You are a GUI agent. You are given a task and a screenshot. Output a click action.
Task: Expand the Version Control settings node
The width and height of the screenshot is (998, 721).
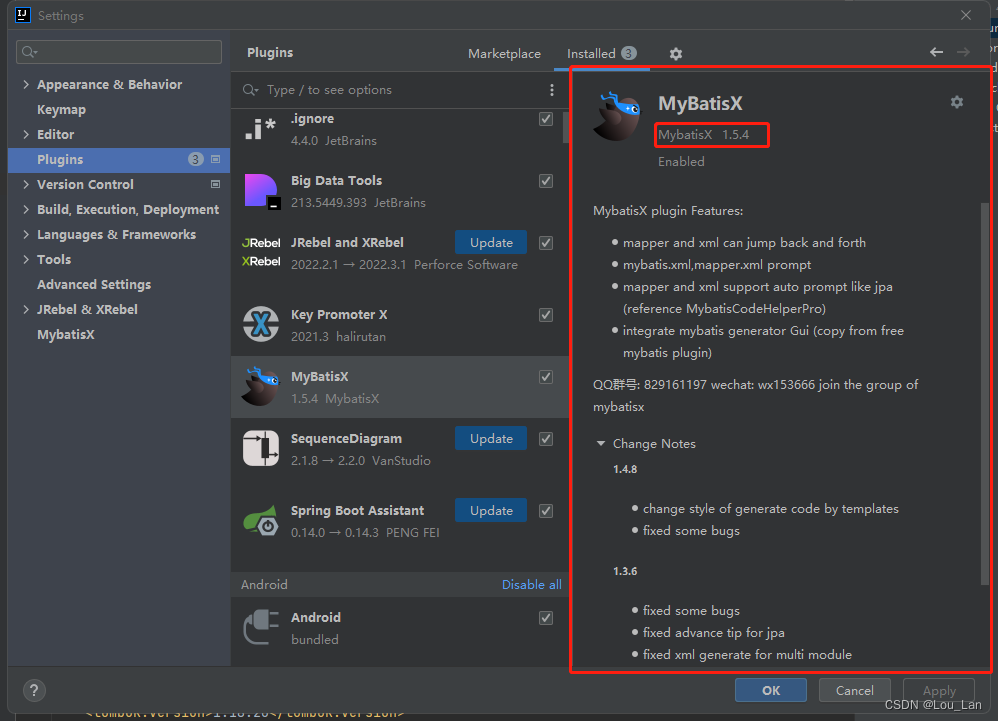26,184
